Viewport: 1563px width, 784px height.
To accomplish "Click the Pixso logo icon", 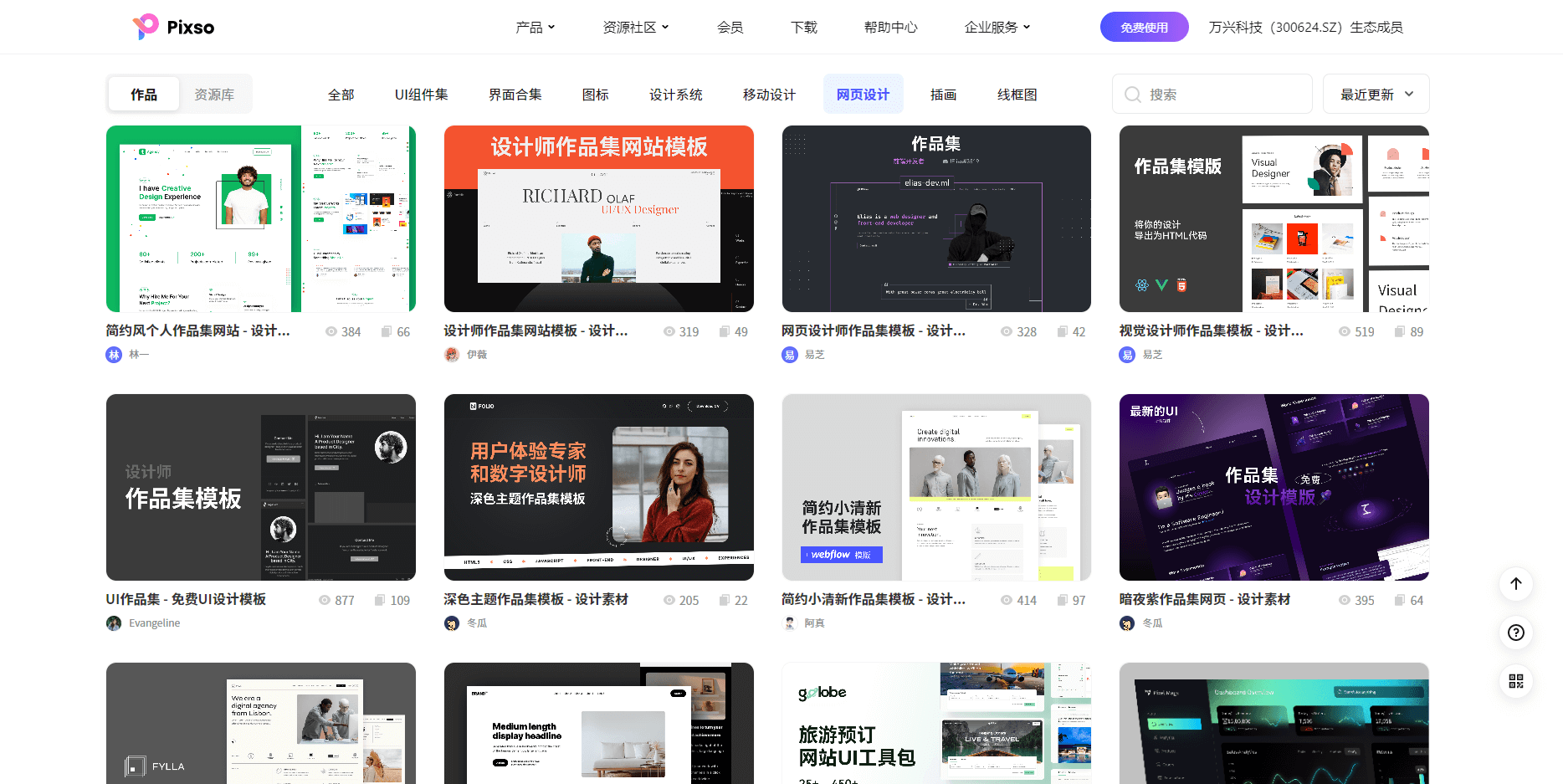I will 146,27.
